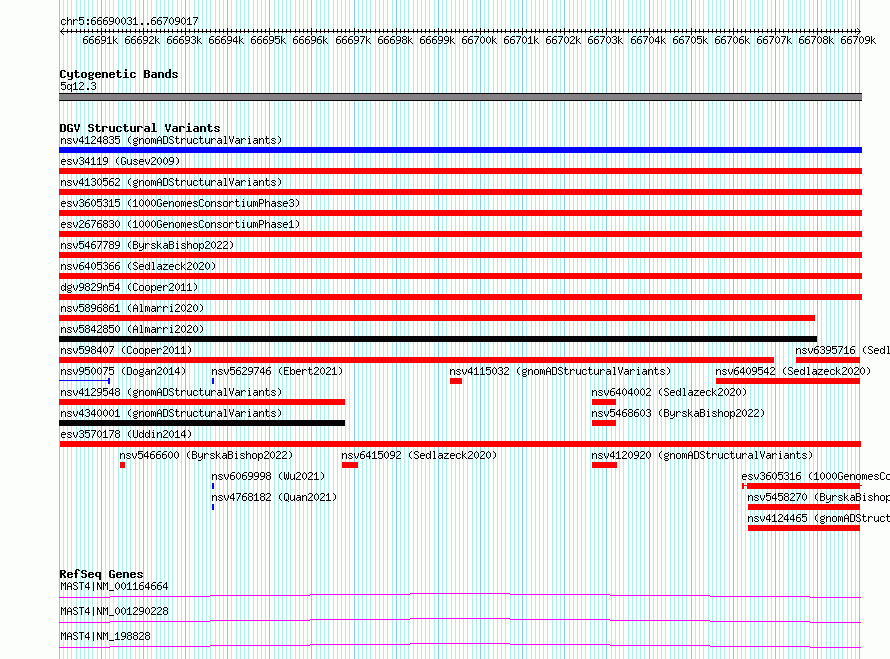Viewport: 890px width, 659px height.
Task: Click the DGV Structural Variants track title
Action: pos(140,128)
